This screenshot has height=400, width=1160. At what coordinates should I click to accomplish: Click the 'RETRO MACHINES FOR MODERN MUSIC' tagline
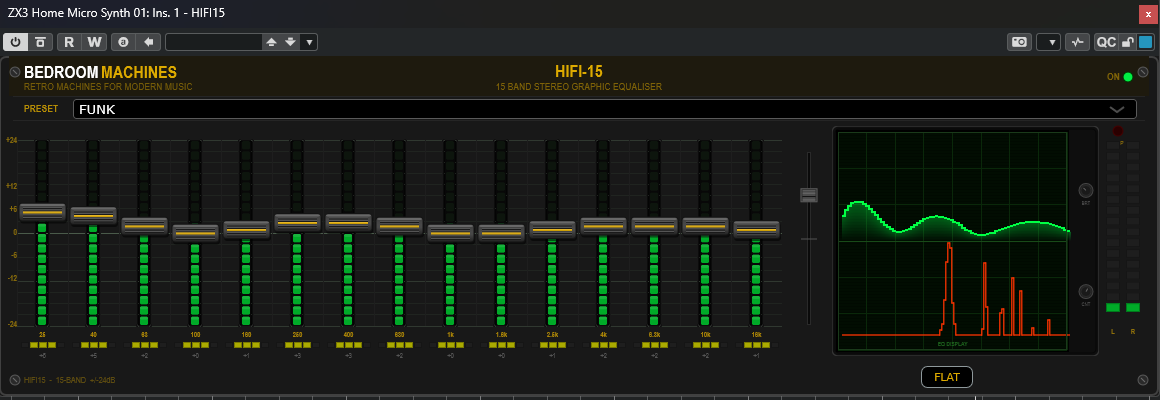point(108,87)
